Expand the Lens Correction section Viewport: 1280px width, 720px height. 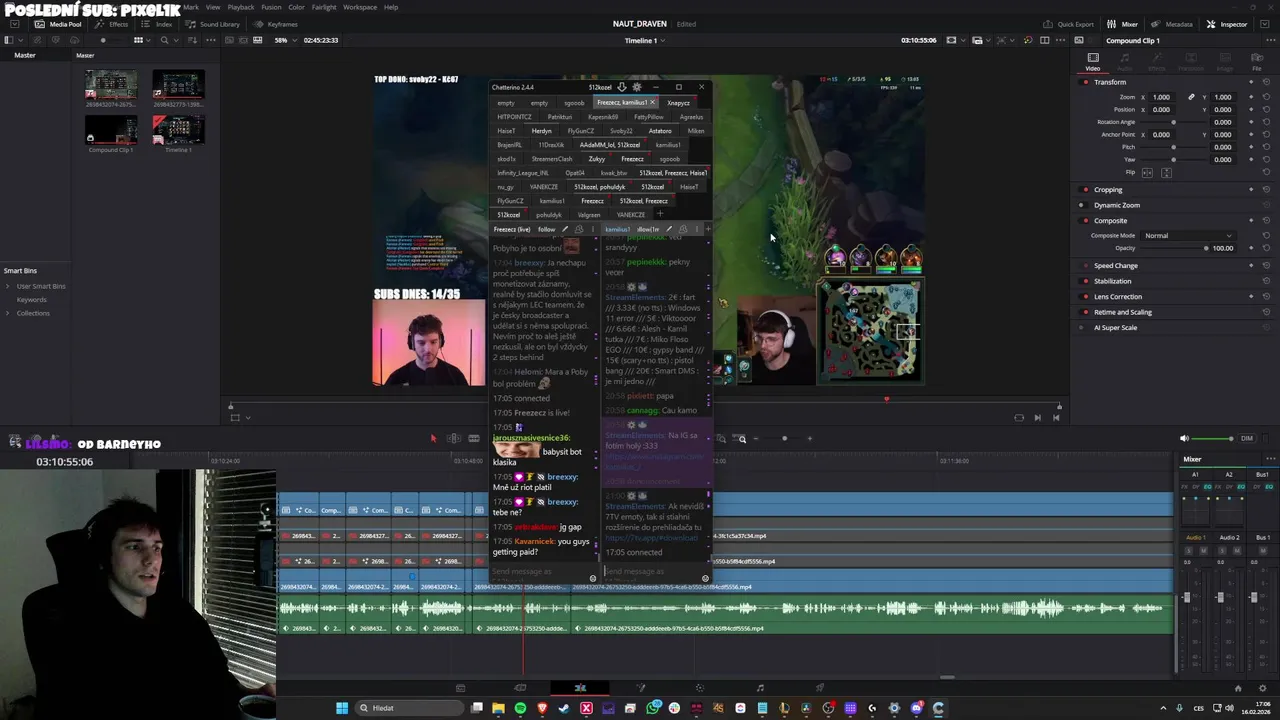coord(1117,296)
